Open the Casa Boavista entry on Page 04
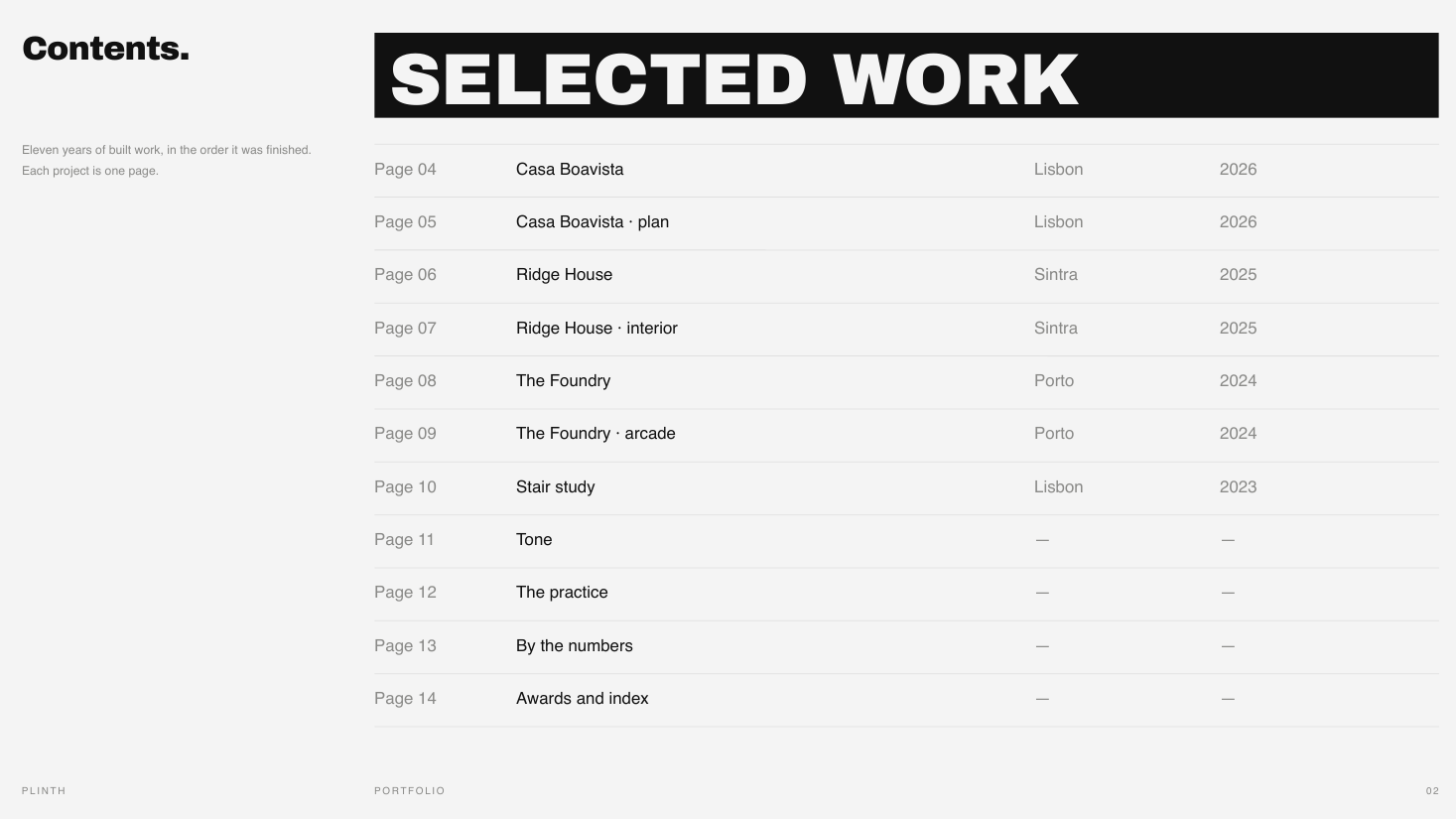Image resolution: width=1456 pixels, height=819 pixels. (x=906, y=170)
